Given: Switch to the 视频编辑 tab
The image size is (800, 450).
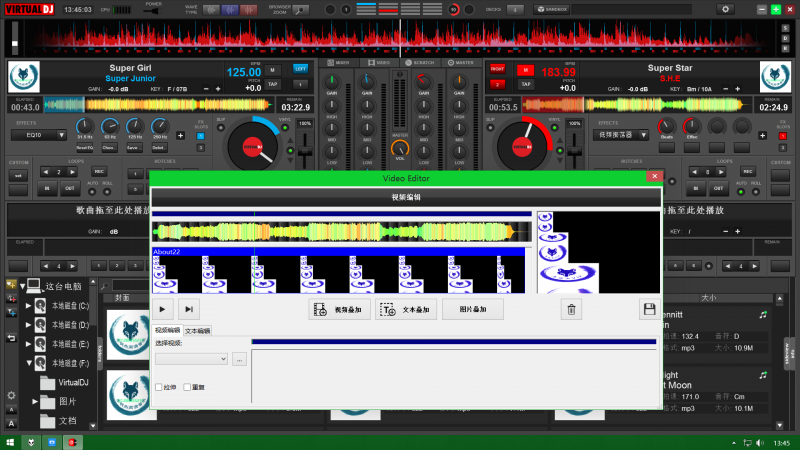Looking at the screenshot, I should pos(168,331).
